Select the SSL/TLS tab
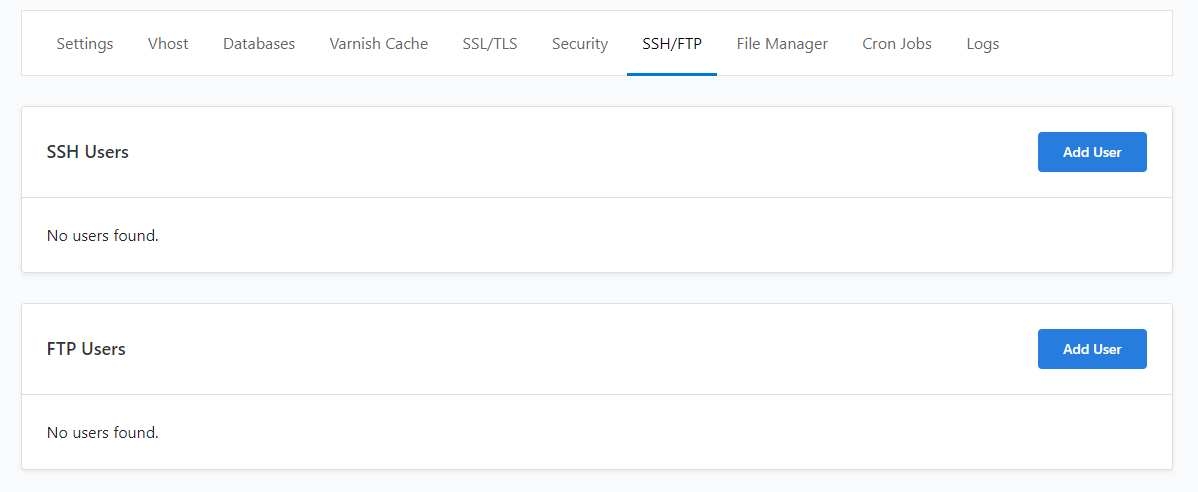The width and height of the screenshot is (1198, 492). [490, 44]
